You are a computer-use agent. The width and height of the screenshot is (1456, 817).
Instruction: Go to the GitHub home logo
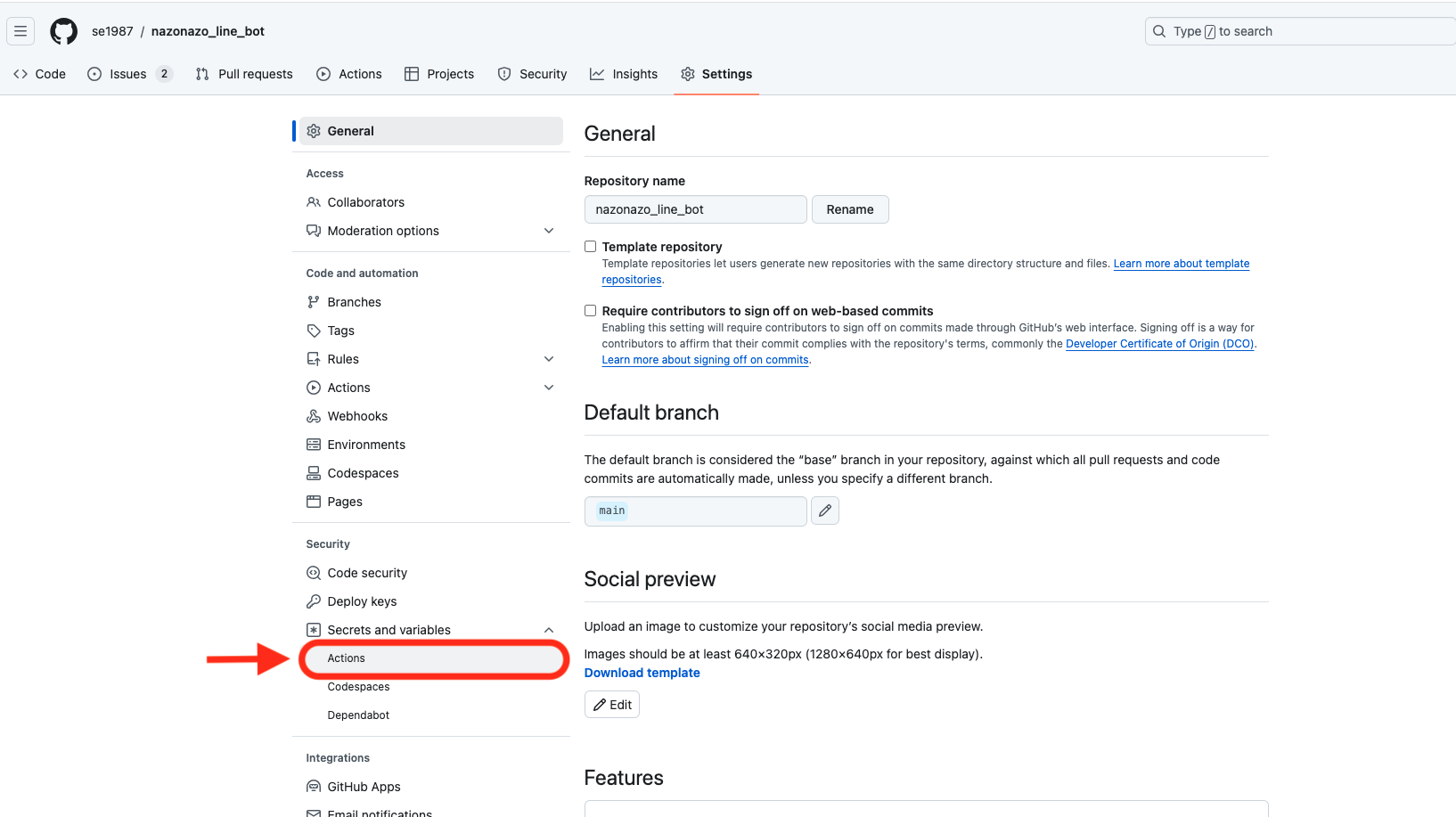pyautogui.click(x=63, y=31)
